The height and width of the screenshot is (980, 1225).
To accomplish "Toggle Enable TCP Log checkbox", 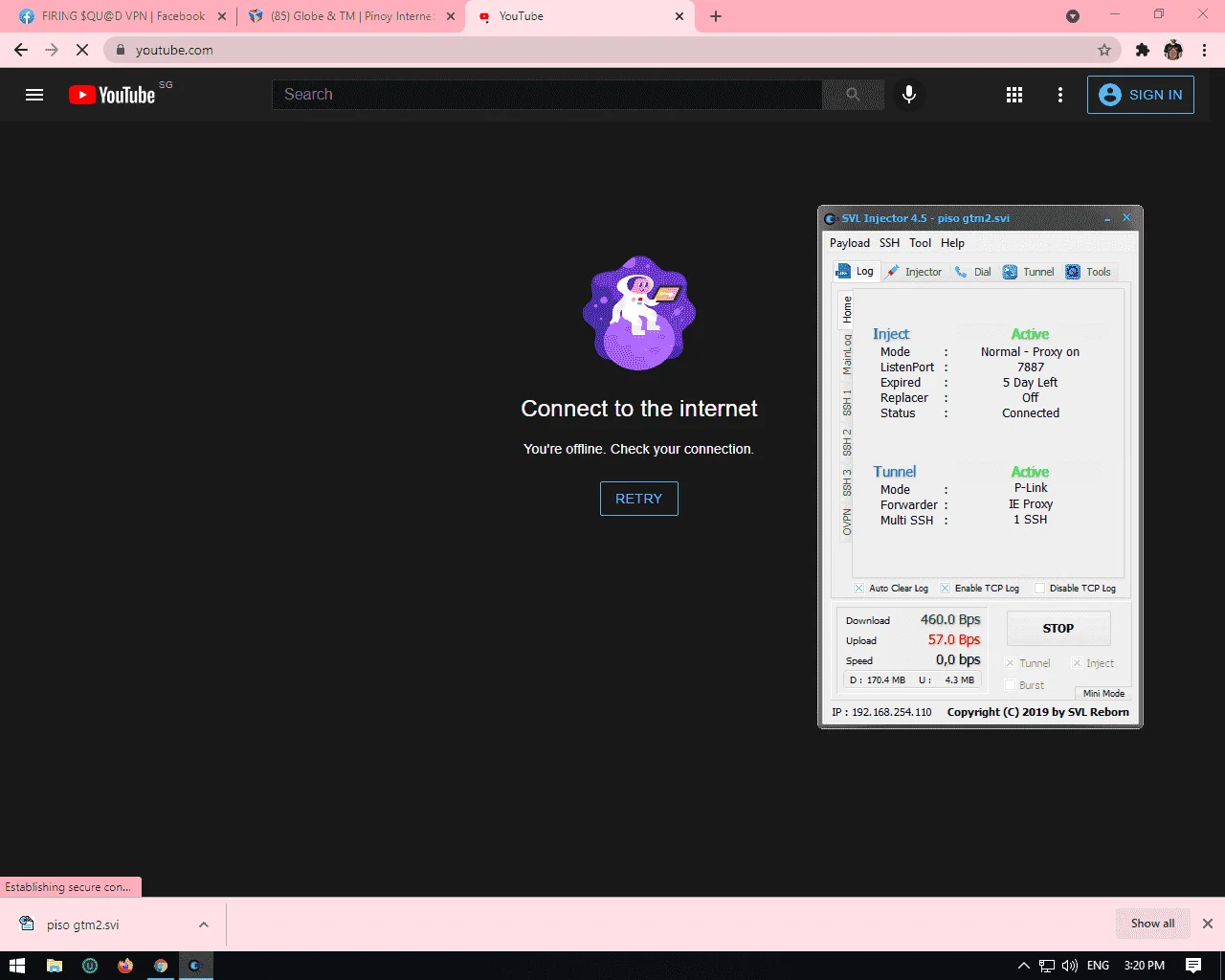I will [945, 588].
